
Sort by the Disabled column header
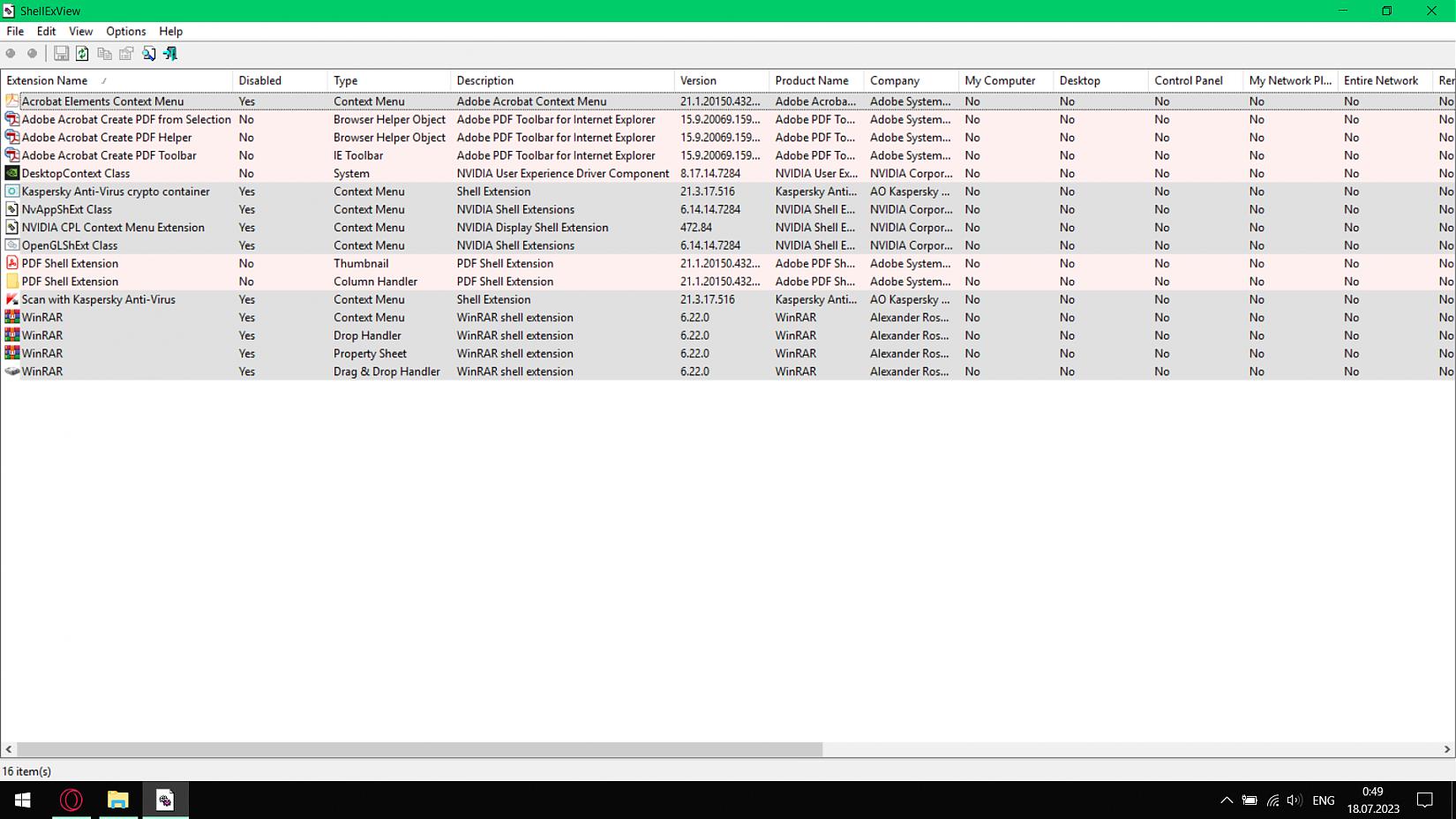point(280,80)
